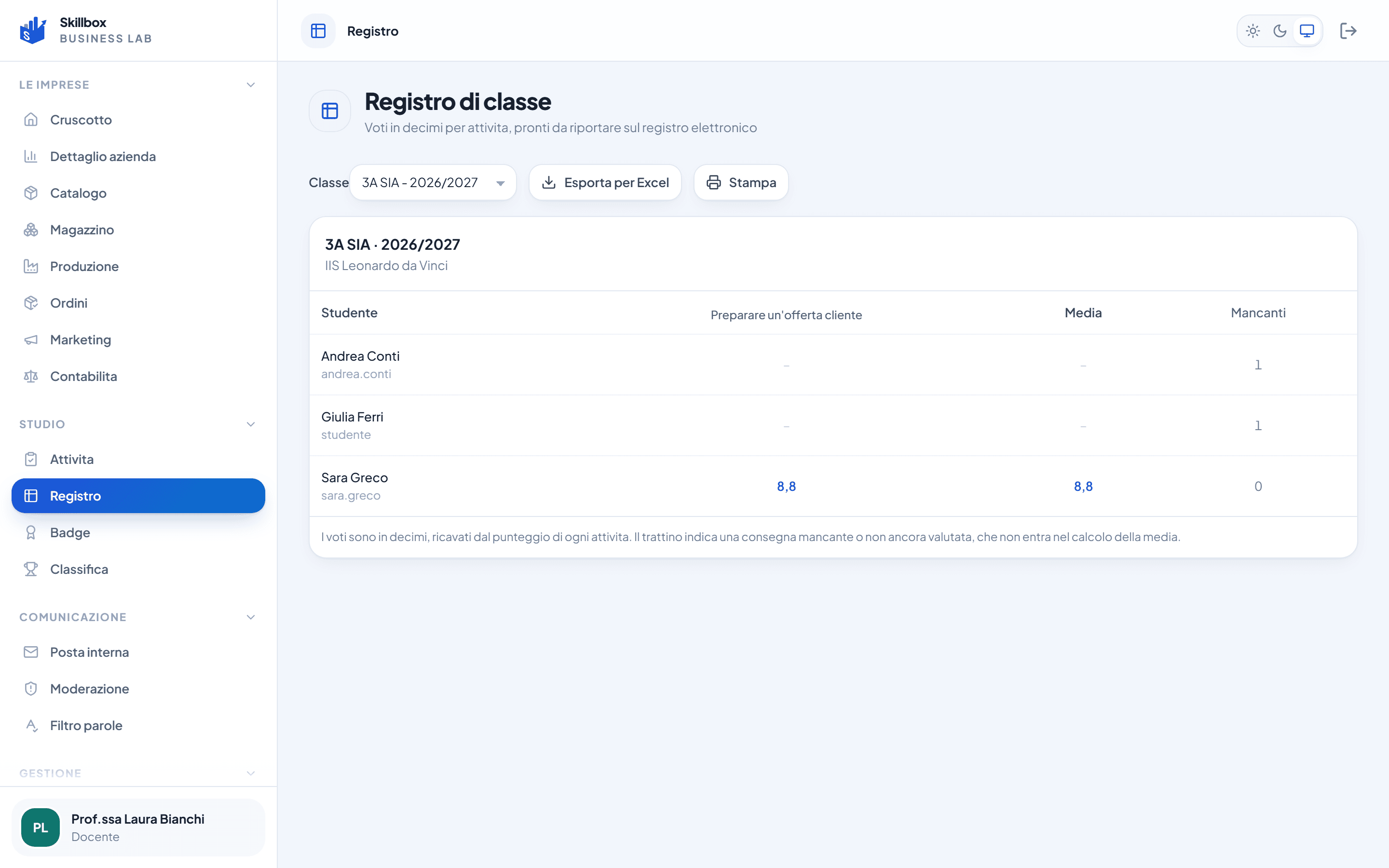Click the Magazzino cubes icon
The image size is (1389, 868).
[x=31, y=230]
